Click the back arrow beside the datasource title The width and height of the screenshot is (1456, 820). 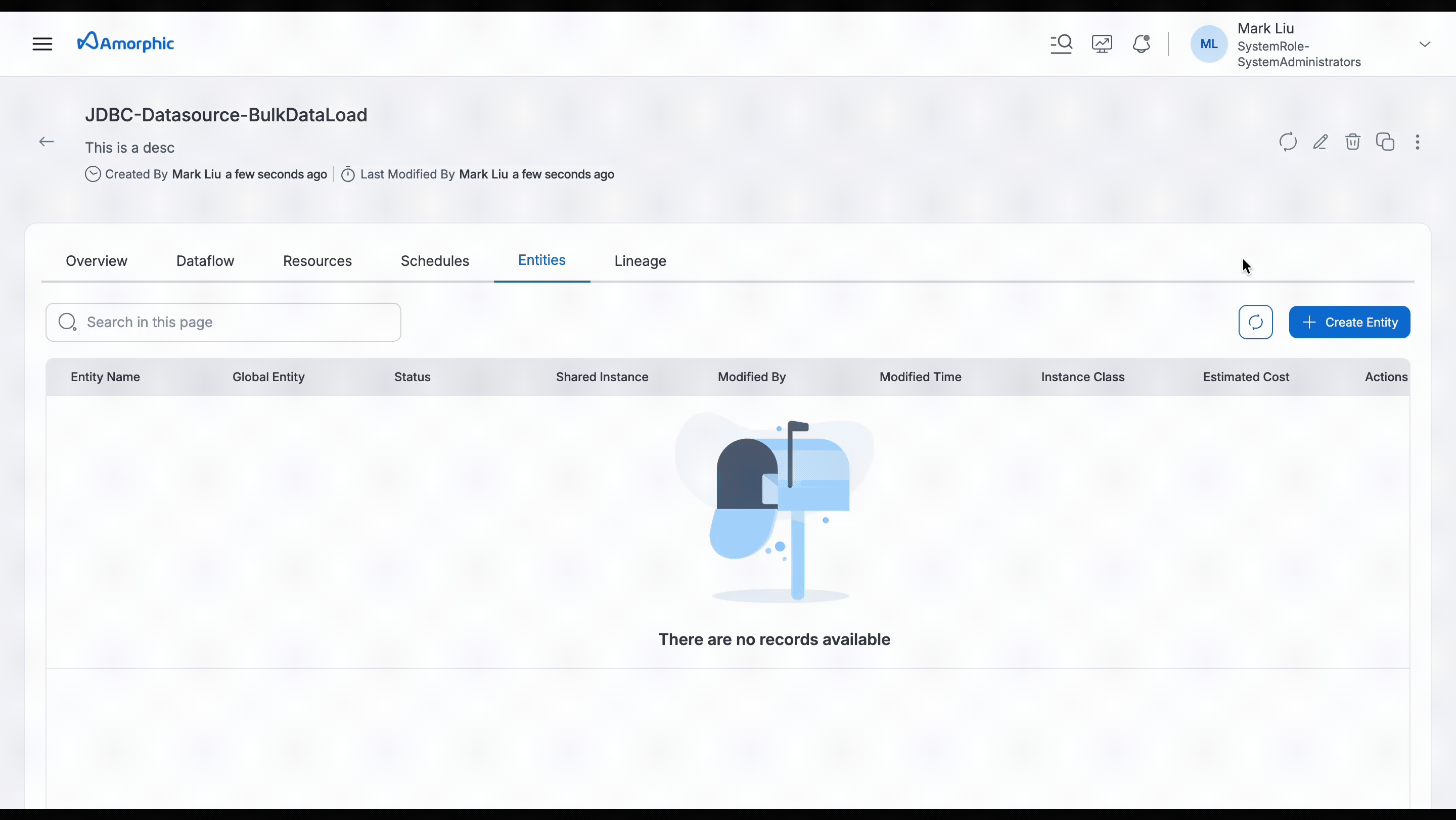47,141
